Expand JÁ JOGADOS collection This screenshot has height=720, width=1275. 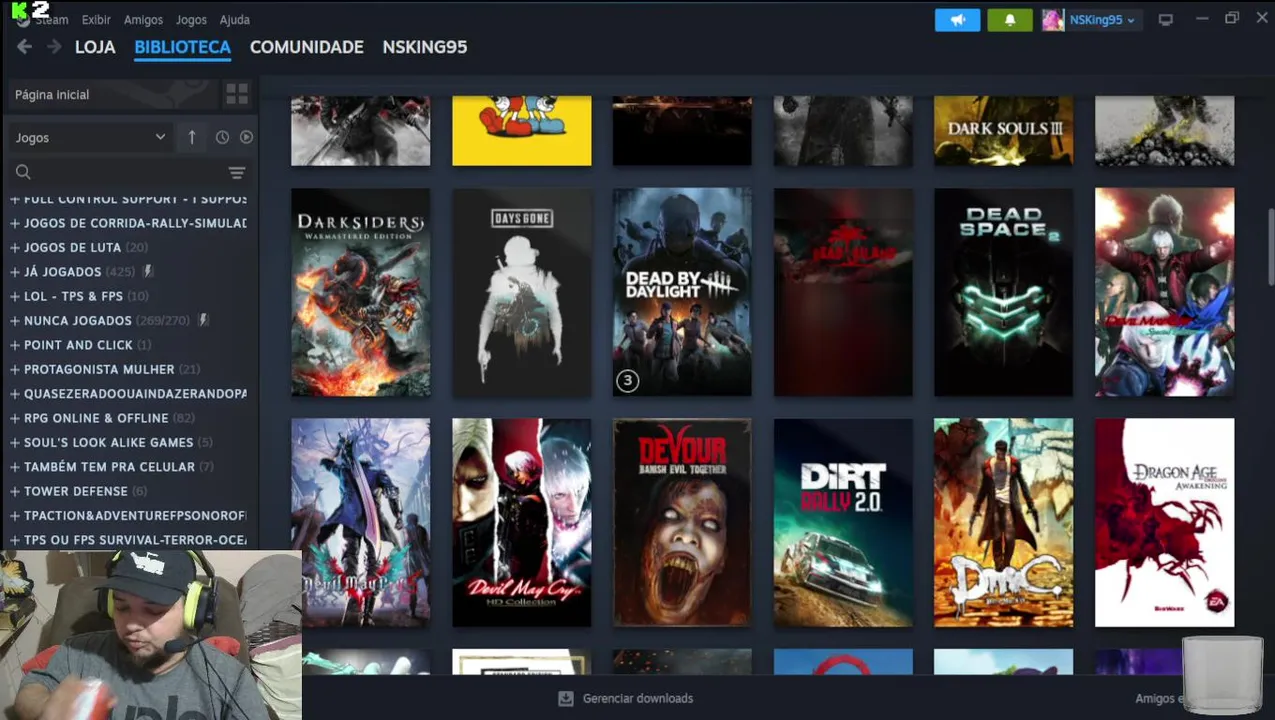tap(15, 271)
